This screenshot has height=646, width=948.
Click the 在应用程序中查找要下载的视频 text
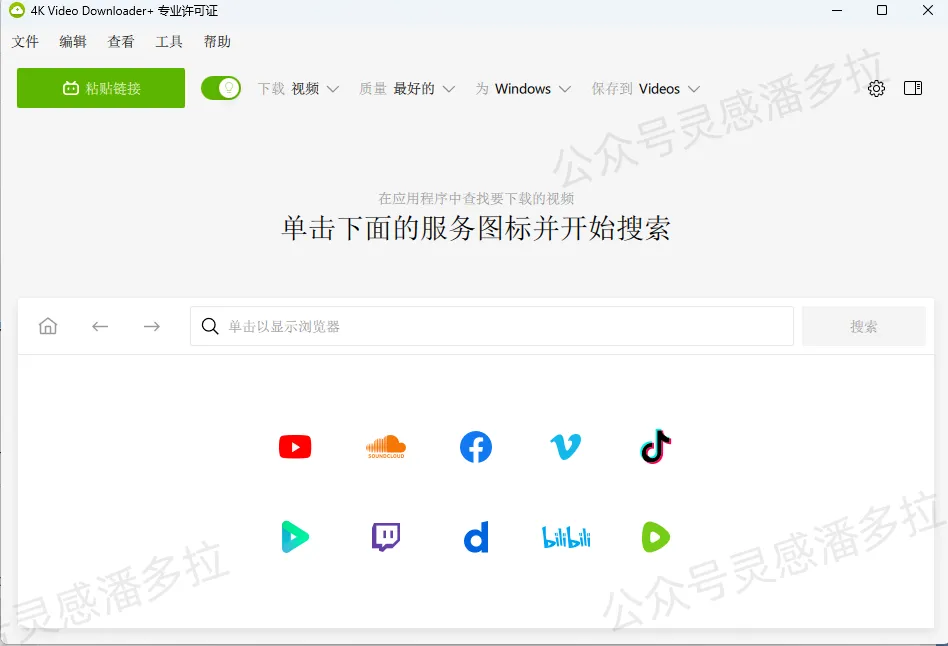[476, 198]
